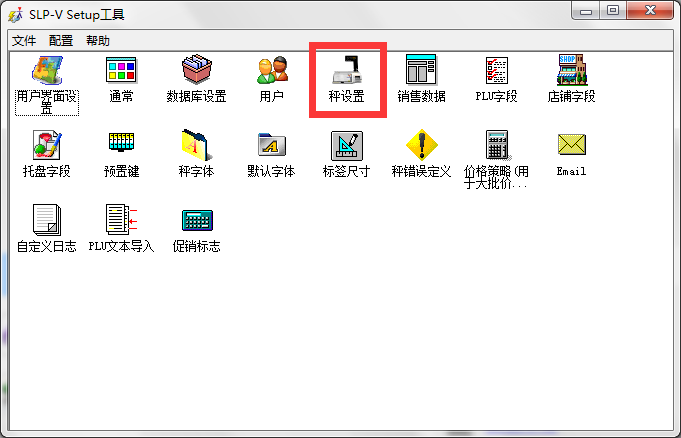
Task: Open 托盘字段 tray field icon
Action: (47, 145)
